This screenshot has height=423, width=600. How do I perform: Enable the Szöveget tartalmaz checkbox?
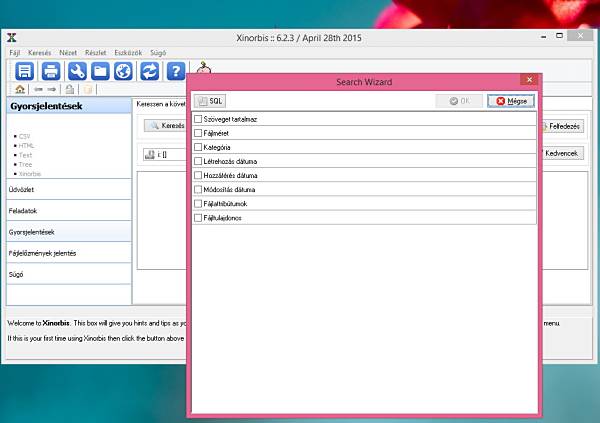[198, 119]
